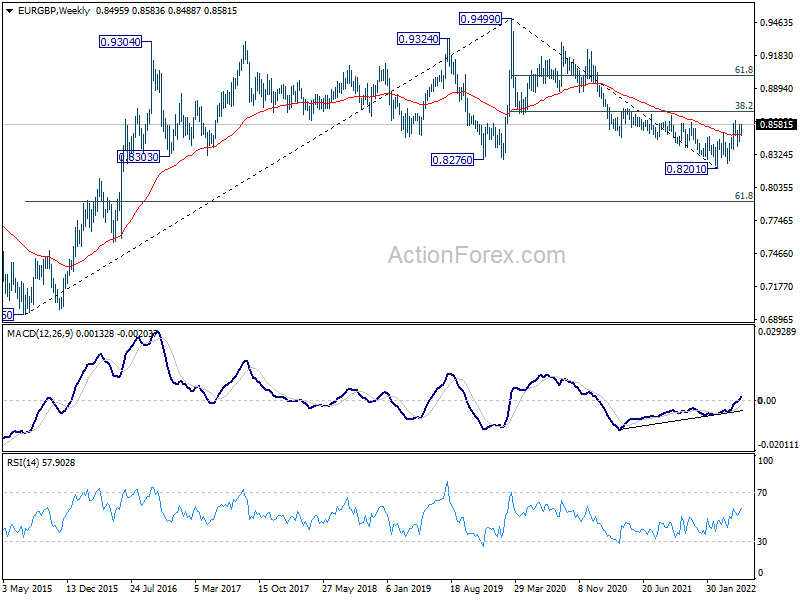This screenshot has height=600, width=800.
Task: Select the 0.82760 low price label
Action: click(453, 160)
